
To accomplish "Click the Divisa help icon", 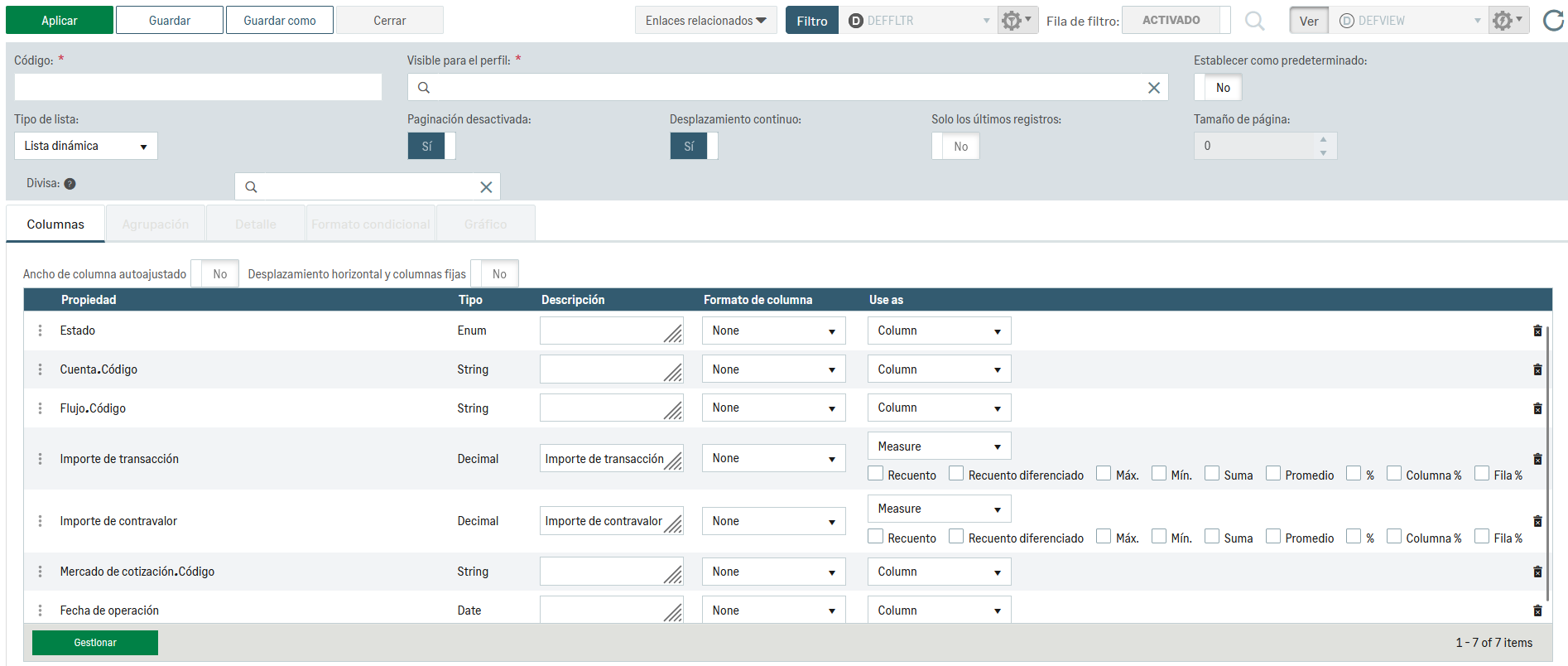I will point(70,184).
